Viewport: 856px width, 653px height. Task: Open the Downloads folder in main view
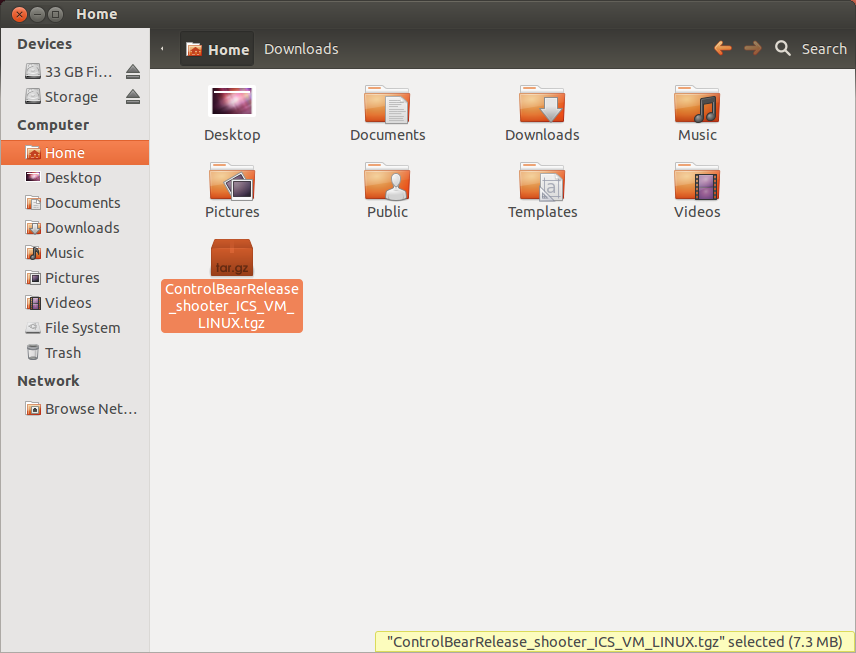tap(542, 105)
